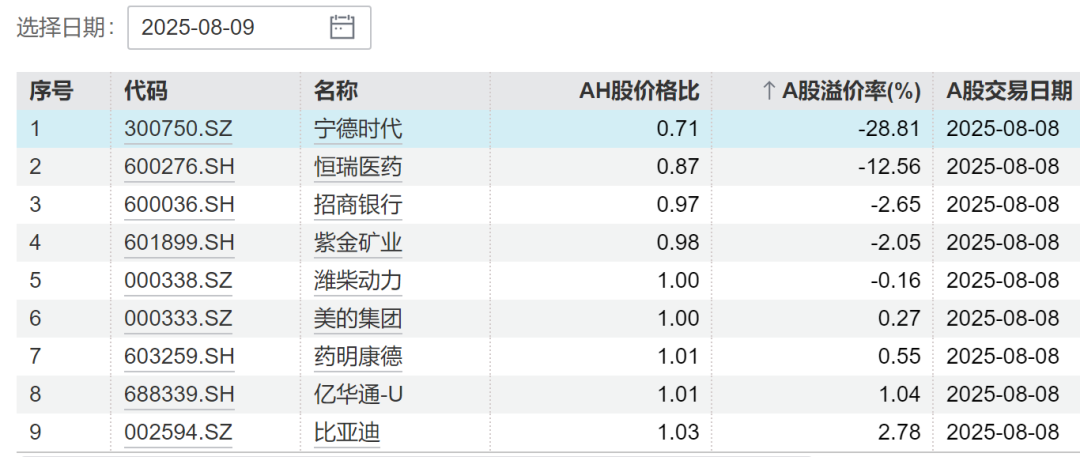Select the premium value 0.27
Viewport: 1080px width, 457px height.
pyautogui.click(x=899, y=318)
